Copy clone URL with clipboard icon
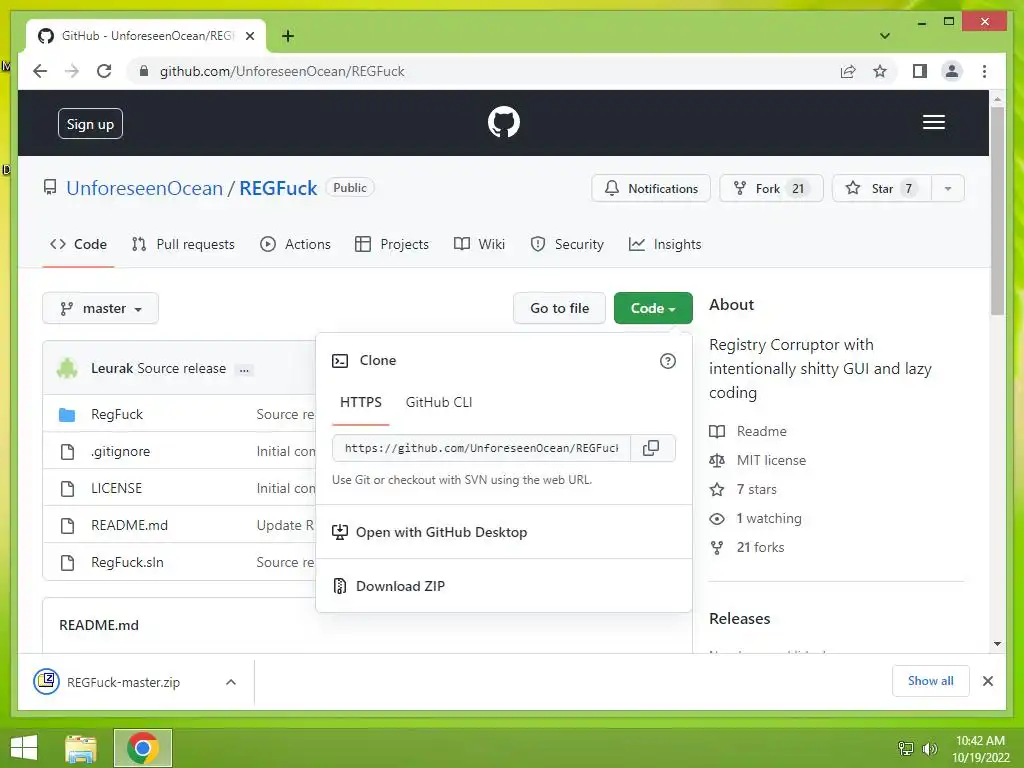 coord(651,448)
